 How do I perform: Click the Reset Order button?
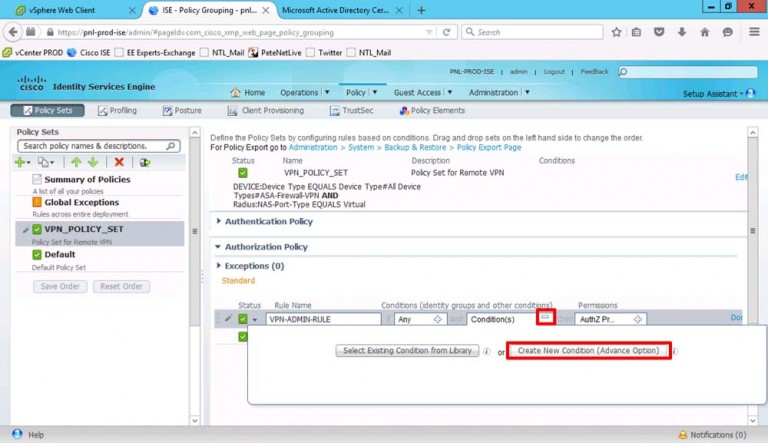[121, 286]
